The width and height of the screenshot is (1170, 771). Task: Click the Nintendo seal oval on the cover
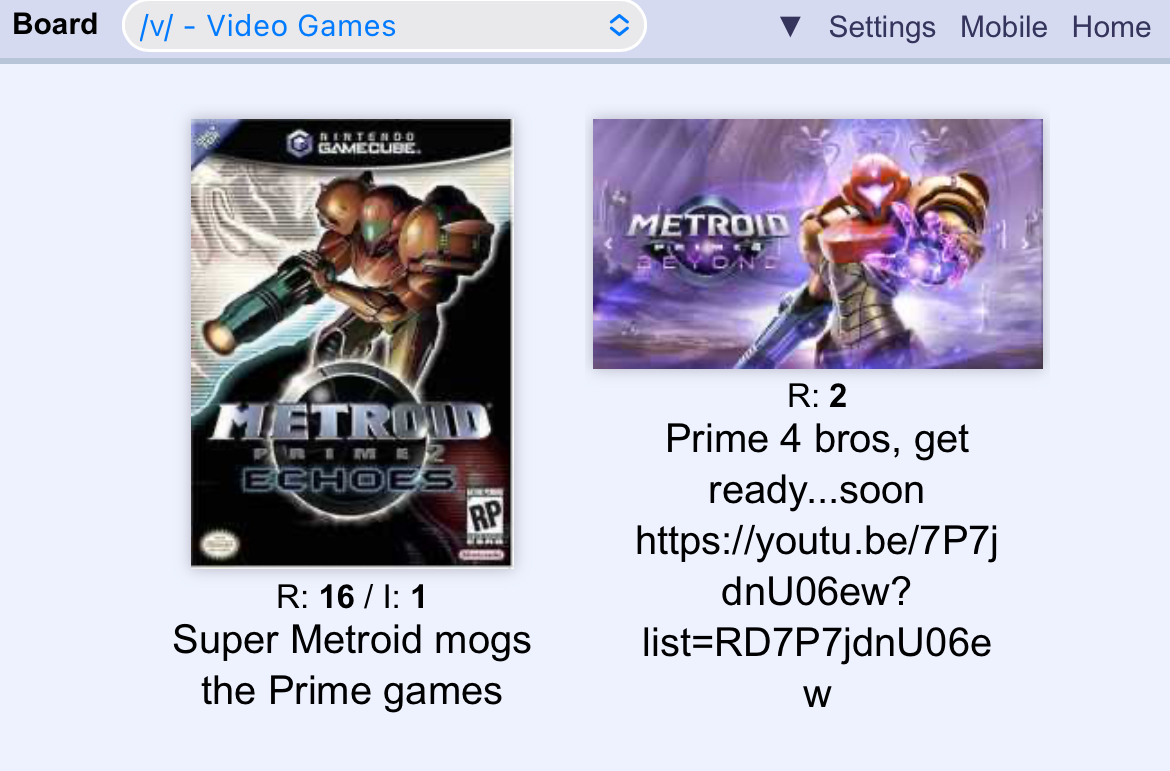pyautogui.click(x=219, y=544)
